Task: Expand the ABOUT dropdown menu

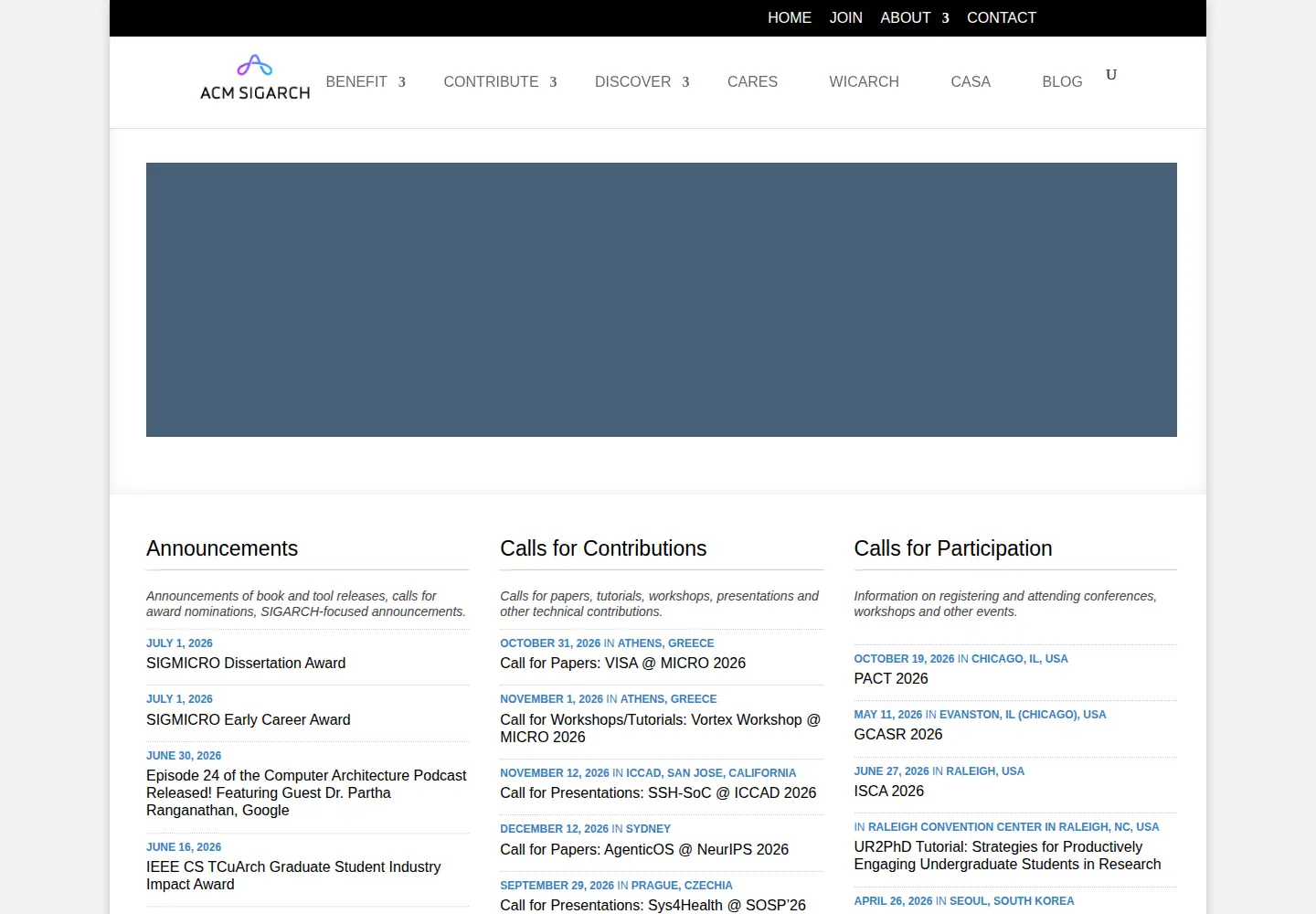Action: point(915,17)
